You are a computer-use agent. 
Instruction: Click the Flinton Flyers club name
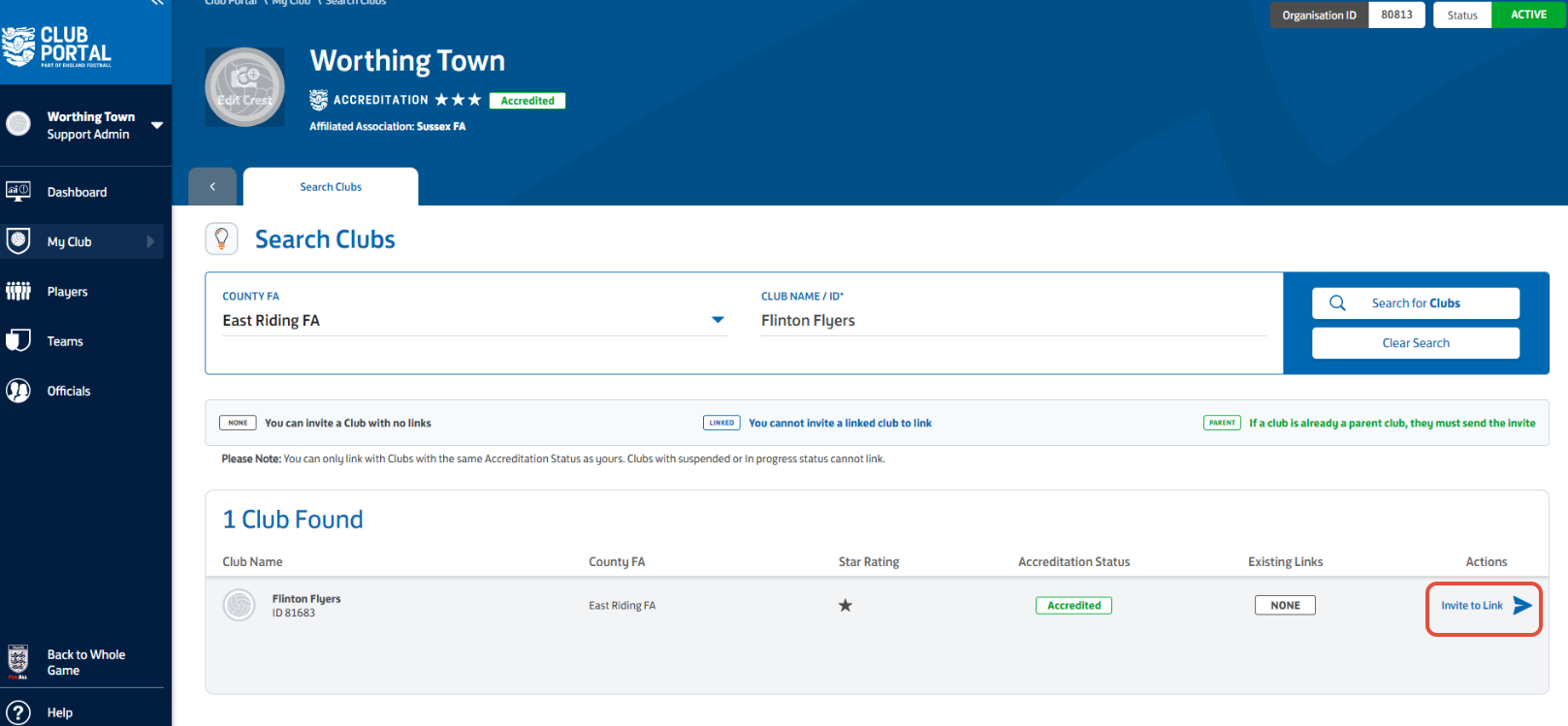[306, 599]
